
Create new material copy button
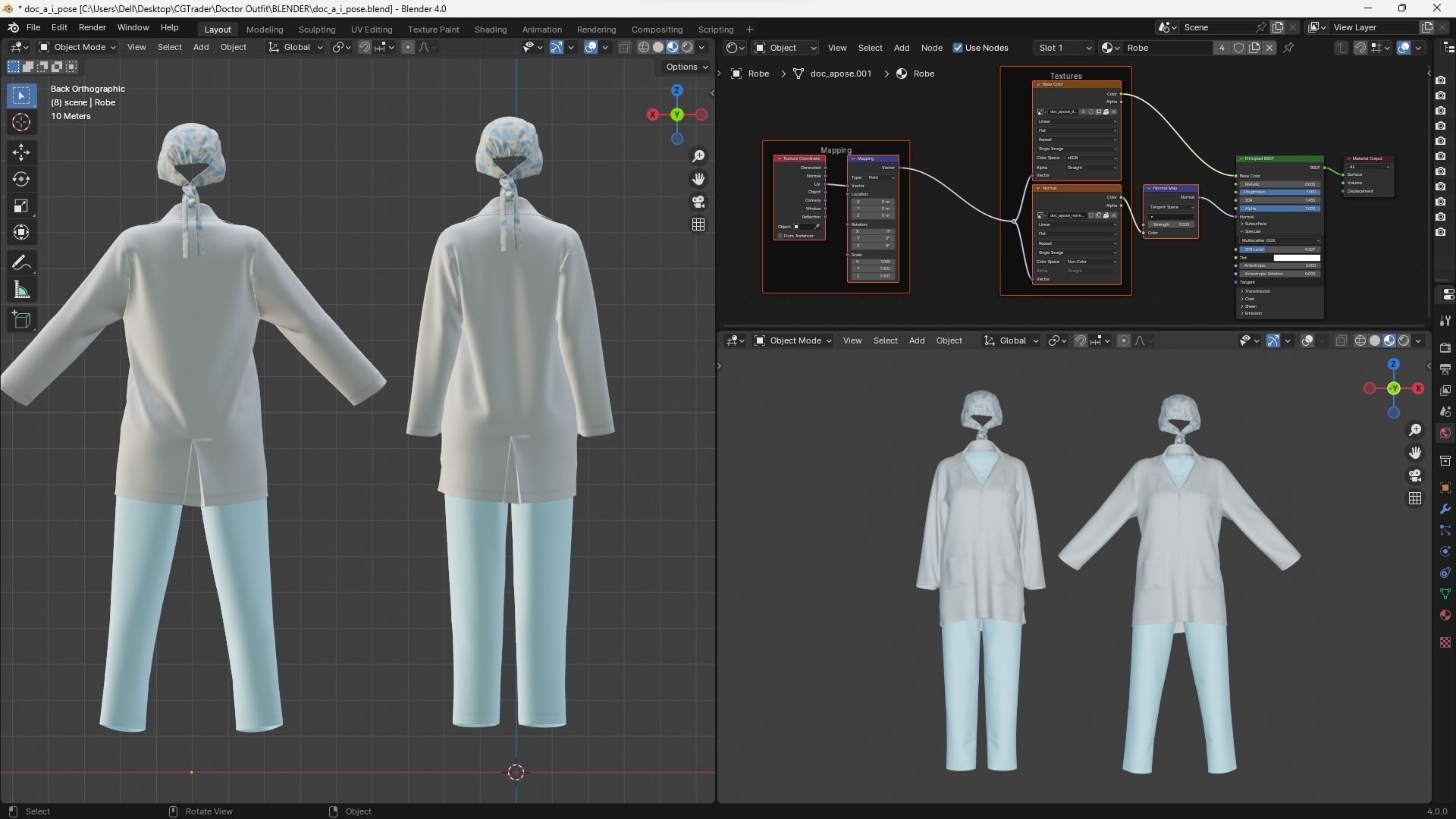coord(1254,48)
